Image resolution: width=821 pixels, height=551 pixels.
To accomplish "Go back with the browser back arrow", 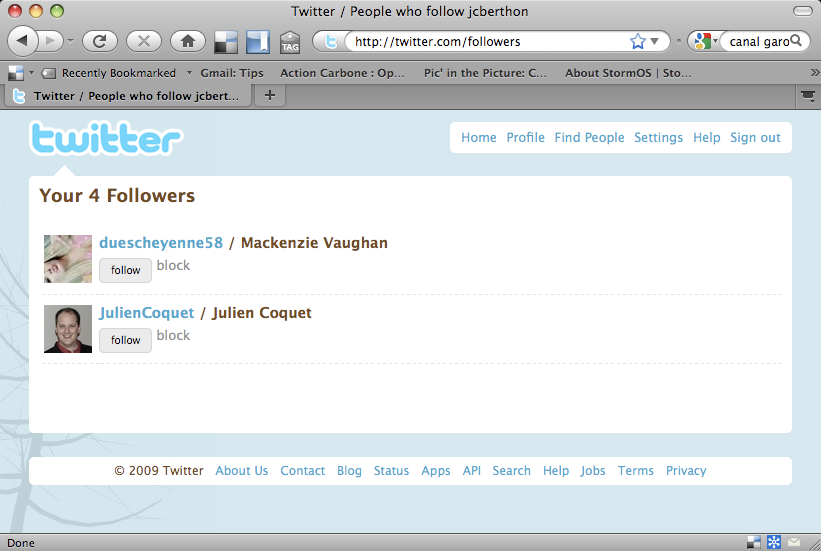I will 23,40.
